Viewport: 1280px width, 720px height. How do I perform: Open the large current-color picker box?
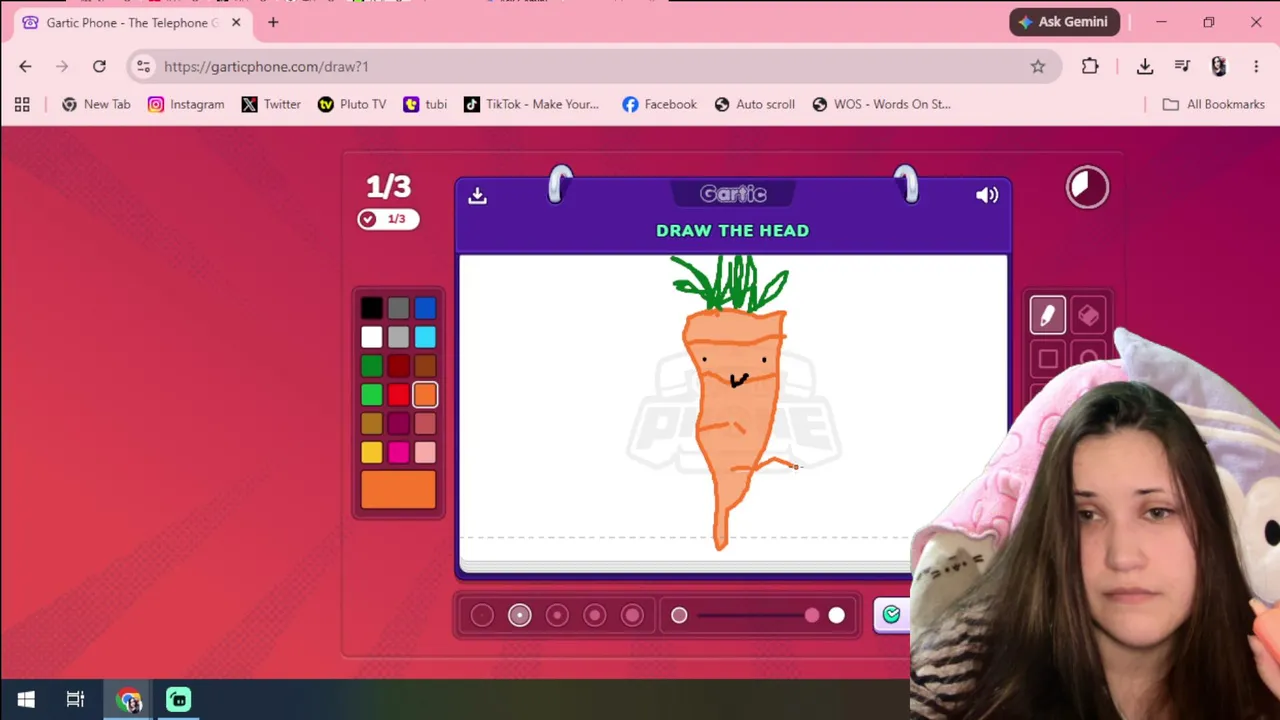point(398,490)
